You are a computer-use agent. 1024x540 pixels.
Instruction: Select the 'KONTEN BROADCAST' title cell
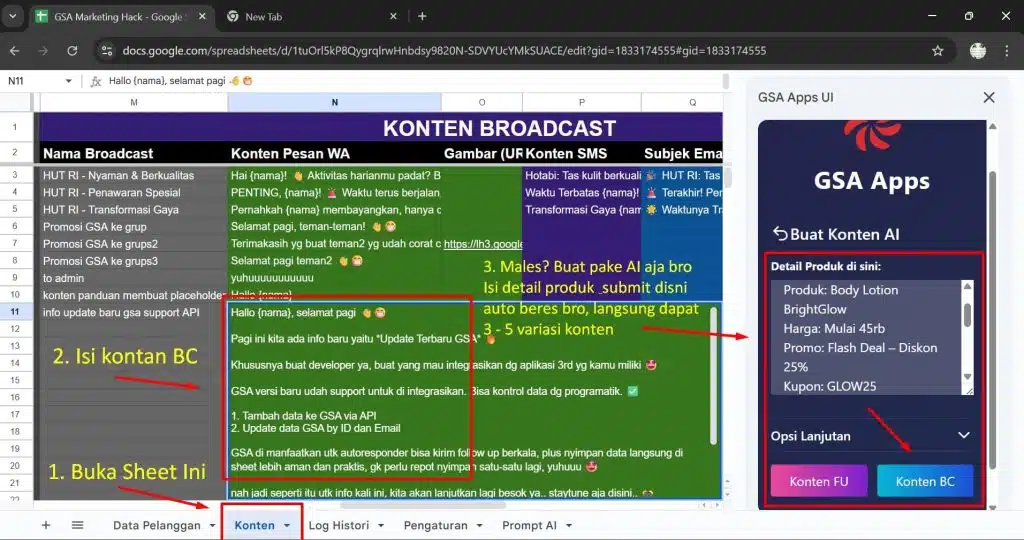click(x=499, y=128)
